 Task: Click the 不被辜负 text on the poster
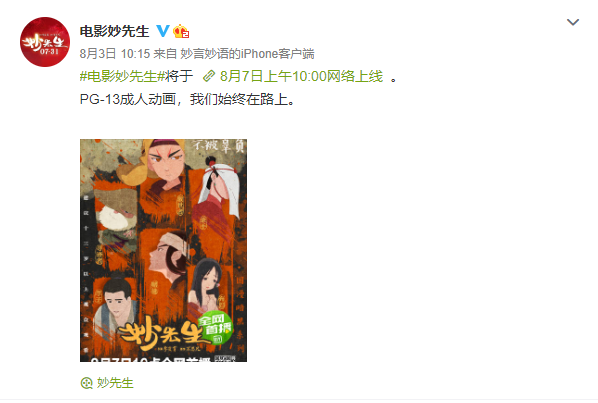218,146
